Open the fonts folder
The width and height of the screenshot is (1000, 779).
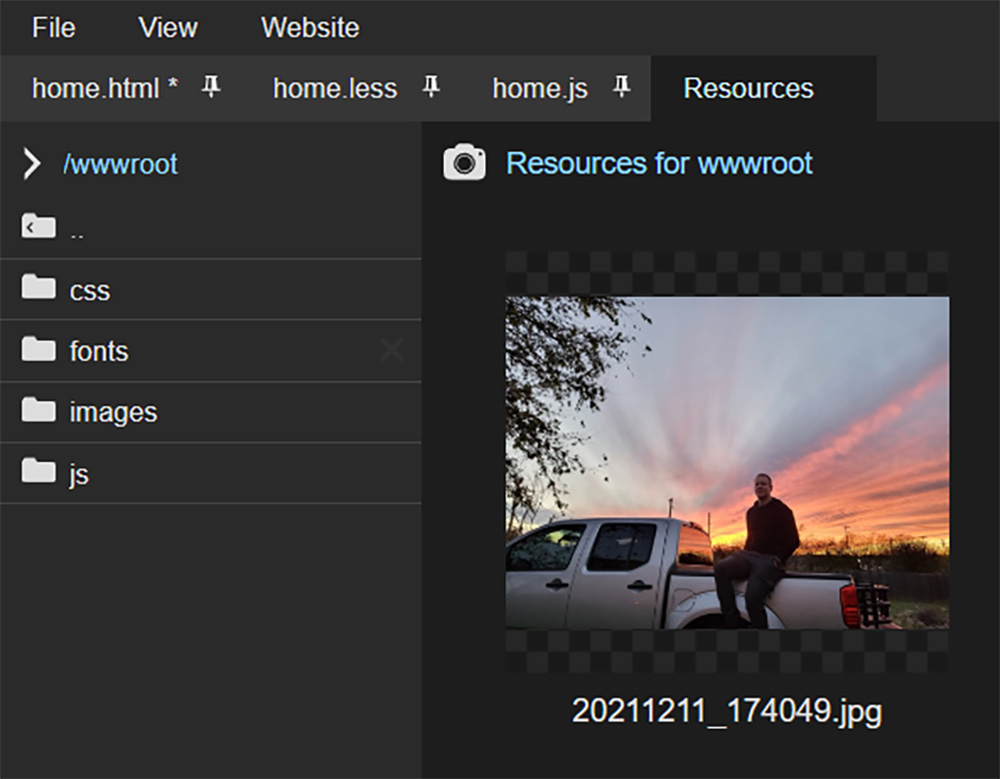(x=98, y=351)
